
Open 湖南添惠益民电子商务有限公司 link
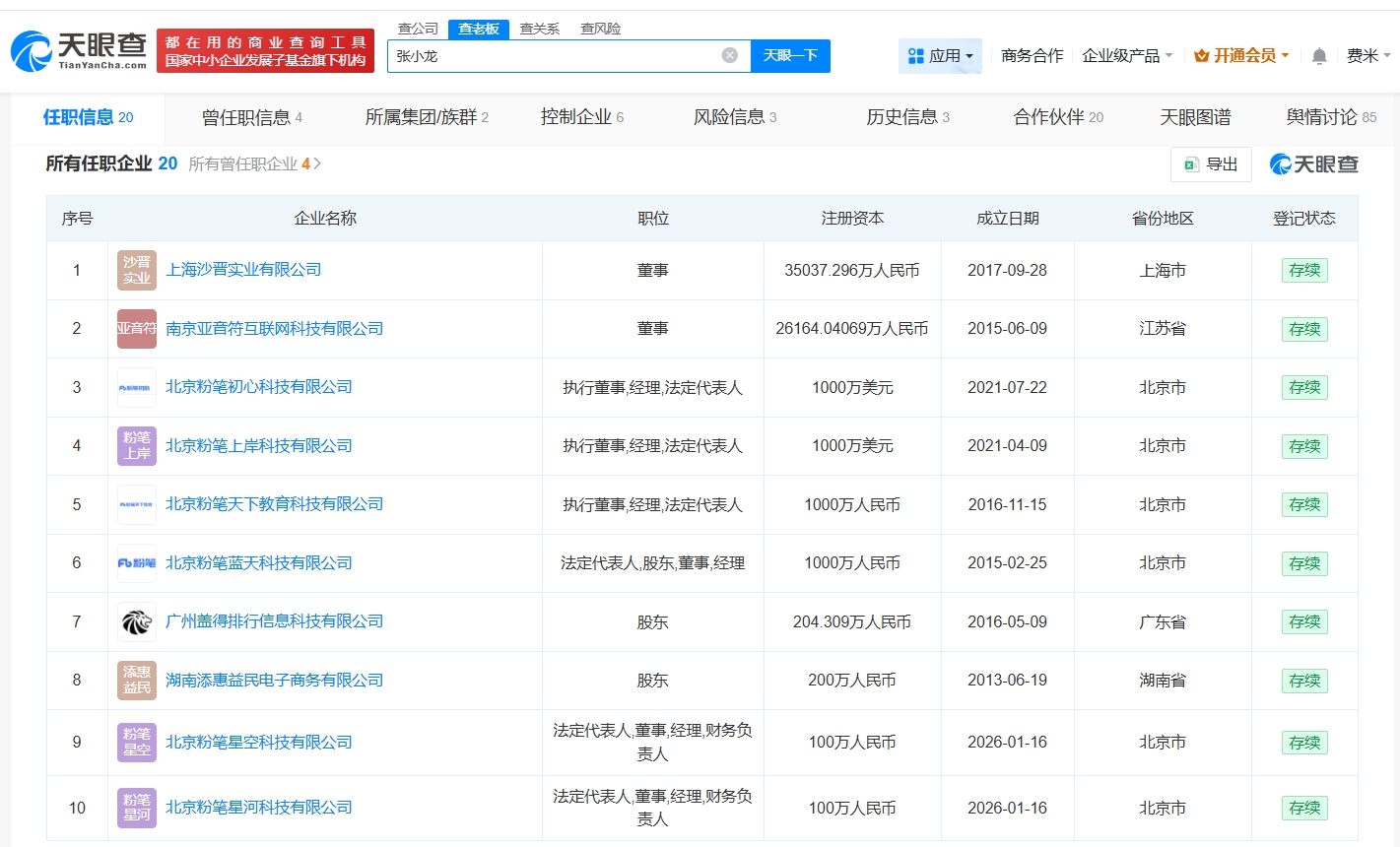(275, 681)
